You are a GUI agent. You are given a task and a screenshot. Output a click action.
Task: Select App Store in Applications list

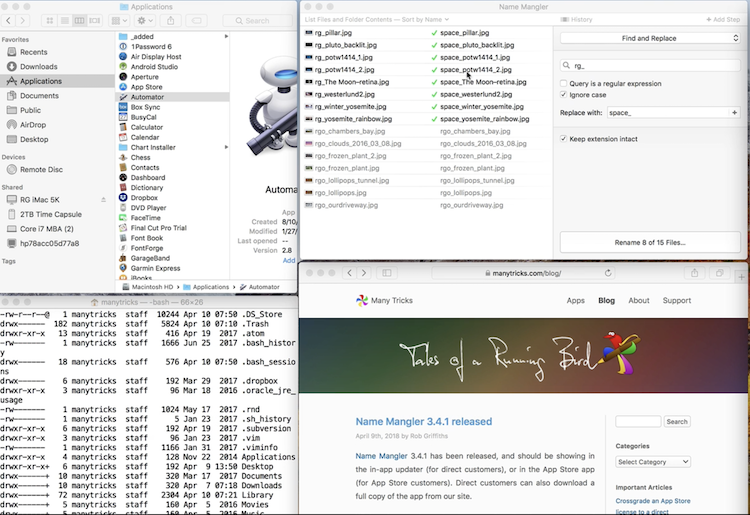(146, 87)
